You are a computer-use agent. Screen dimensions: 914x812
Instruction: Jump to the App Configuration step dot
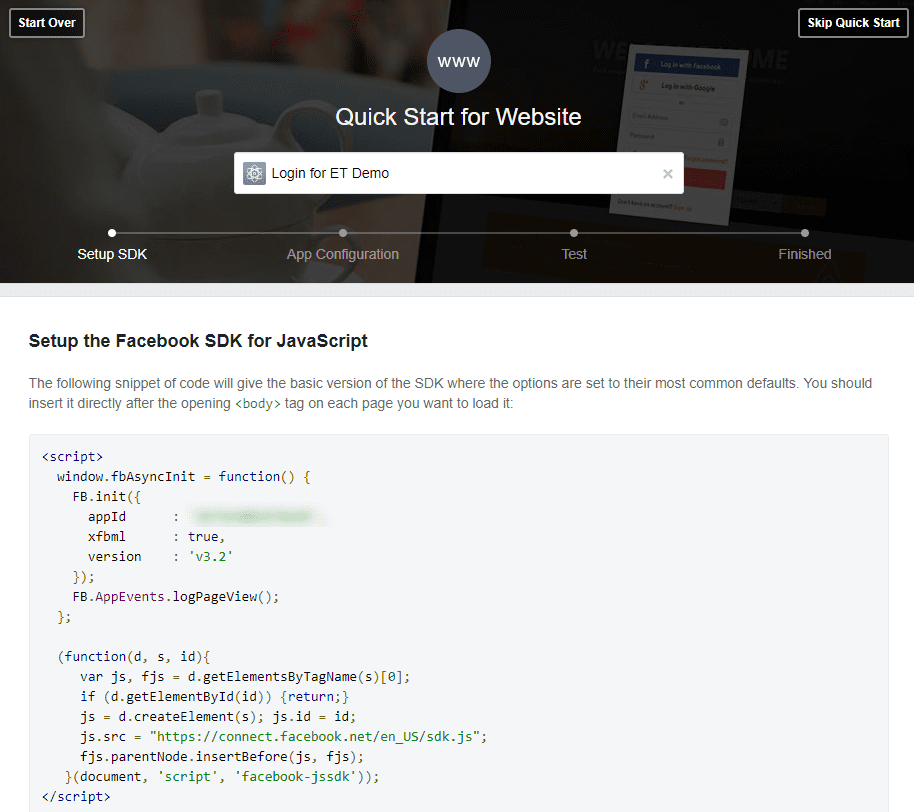coord(343,233)
